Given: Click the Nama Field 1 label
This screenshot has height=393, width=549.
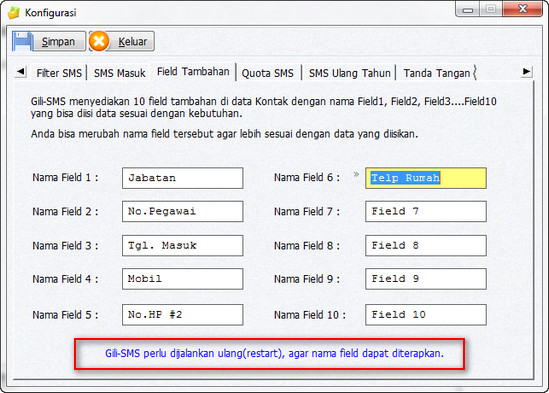Looking at the screenshot, I should pos(65,177).
